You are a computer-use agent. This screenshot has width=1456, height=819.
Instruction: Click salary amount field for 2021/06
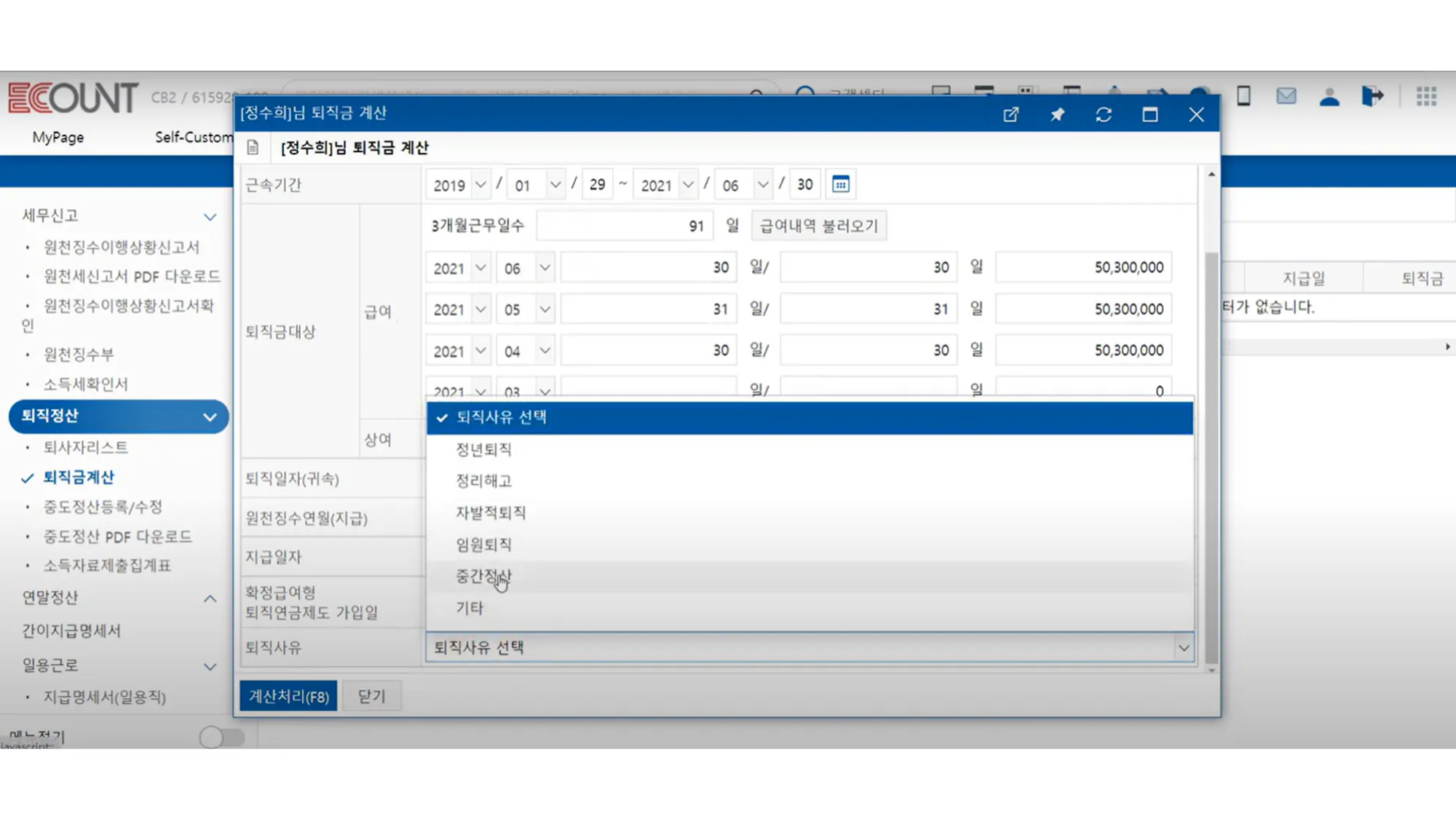(1083, 268)
